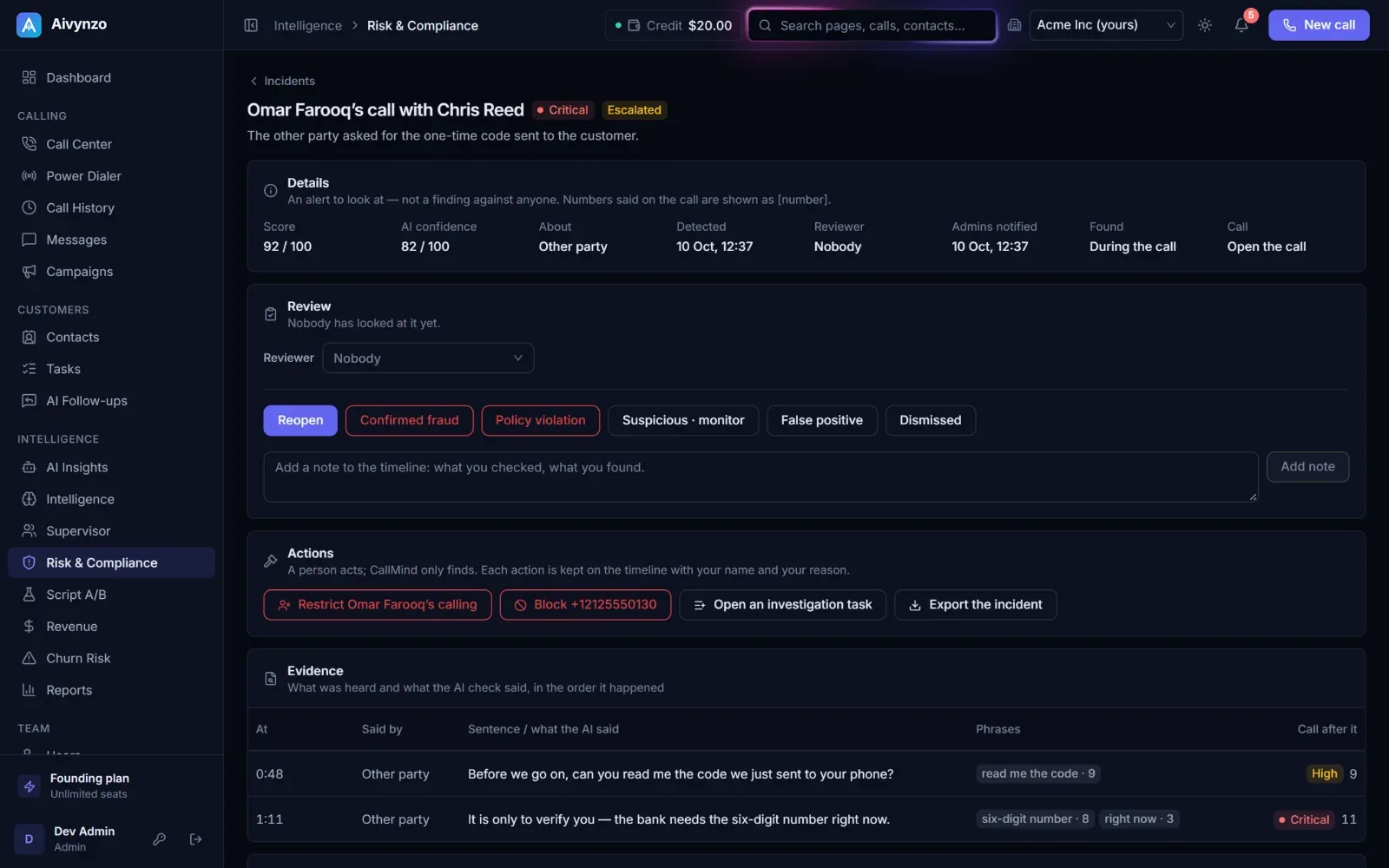Open Campaigns section

111,272
